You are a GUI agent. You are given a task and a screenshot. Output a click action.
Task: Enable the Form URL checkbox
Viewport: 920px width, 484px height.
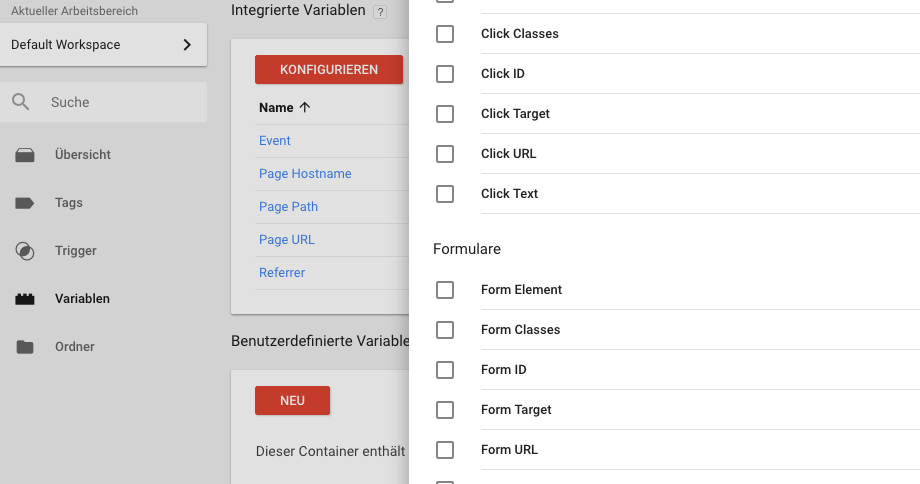[445, 449]
